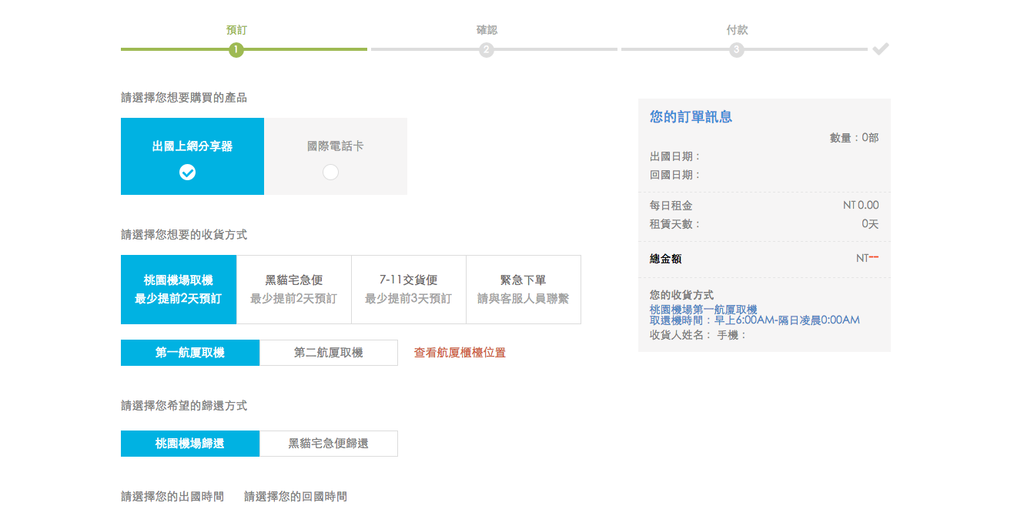The height and width of the screenshot is (516, 1024).
Task: Click 請選擇您的出國時間 label
Action: pyautogui.click(x=172, y=496)
